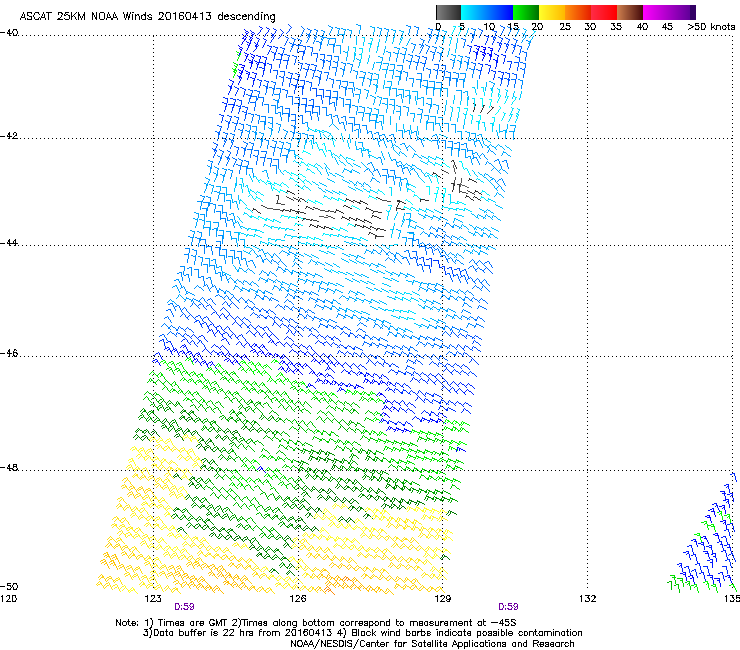Click the '>50 knots' legend label
The width and height of the screenshot is (740, 650).
pos(711,27)
